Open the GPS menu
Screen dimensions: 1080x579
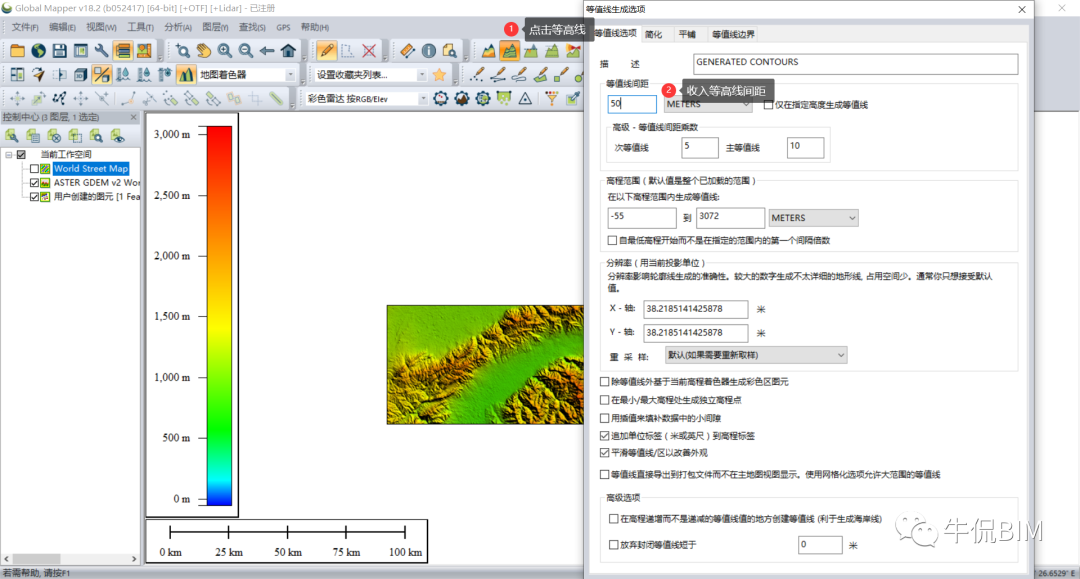(283, 28)
